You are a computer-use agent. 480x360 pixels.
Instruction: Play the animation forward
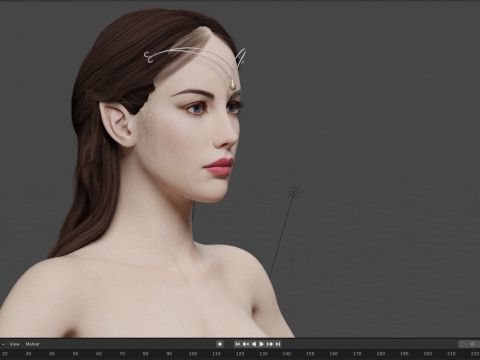coord(262,344)
